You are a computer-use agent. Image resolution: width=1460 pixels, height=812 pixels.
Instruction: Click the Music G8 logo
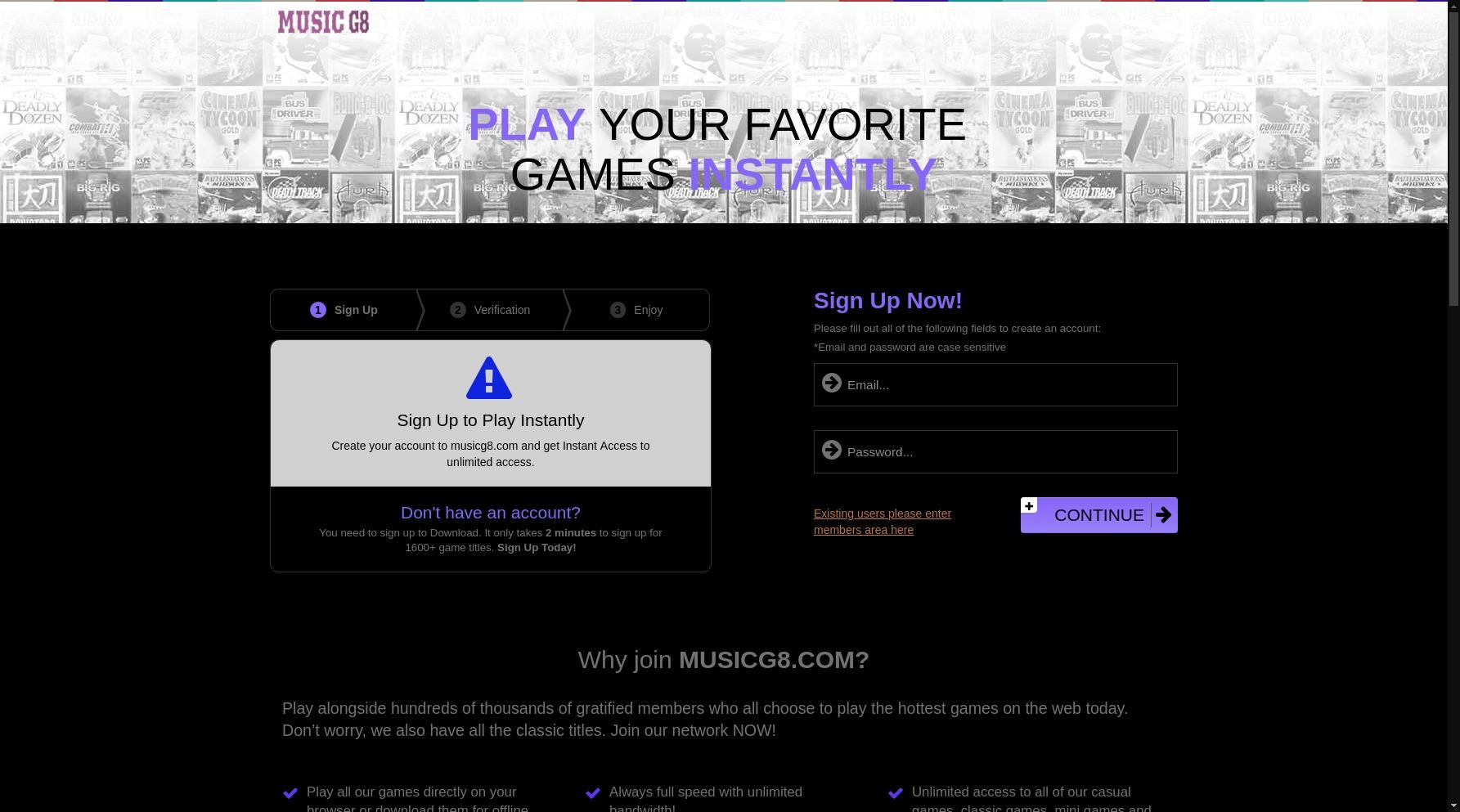[x=323, y=21]
